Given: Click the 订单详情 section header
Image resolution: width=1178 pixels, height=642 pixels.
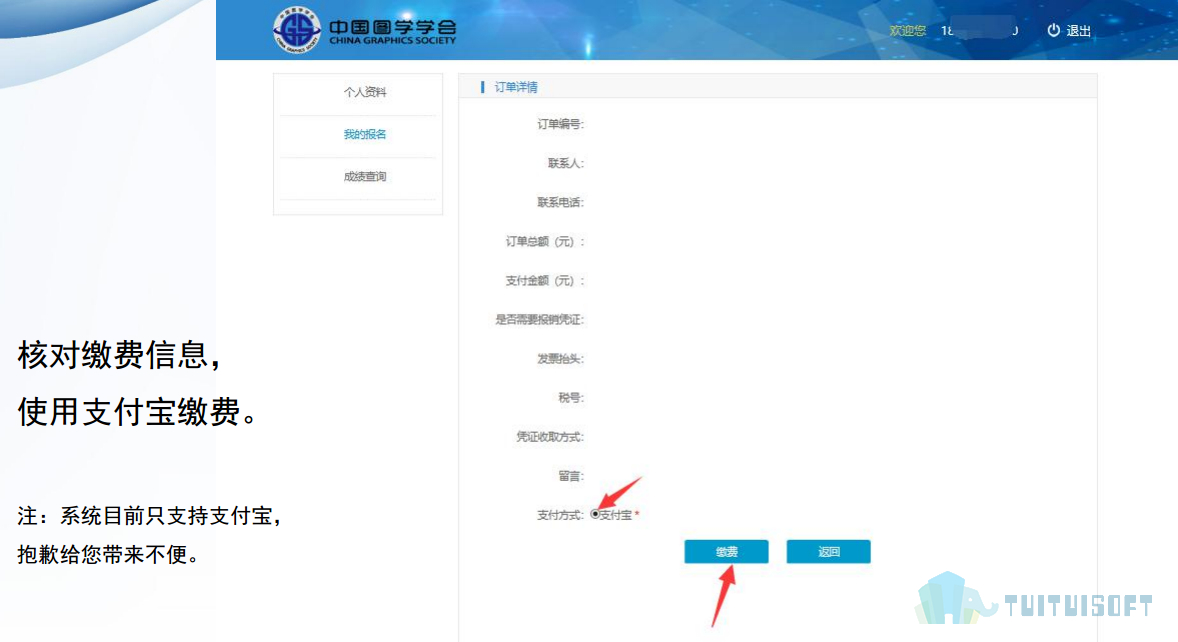Looking at the screenshot, I should click(515, 87).
